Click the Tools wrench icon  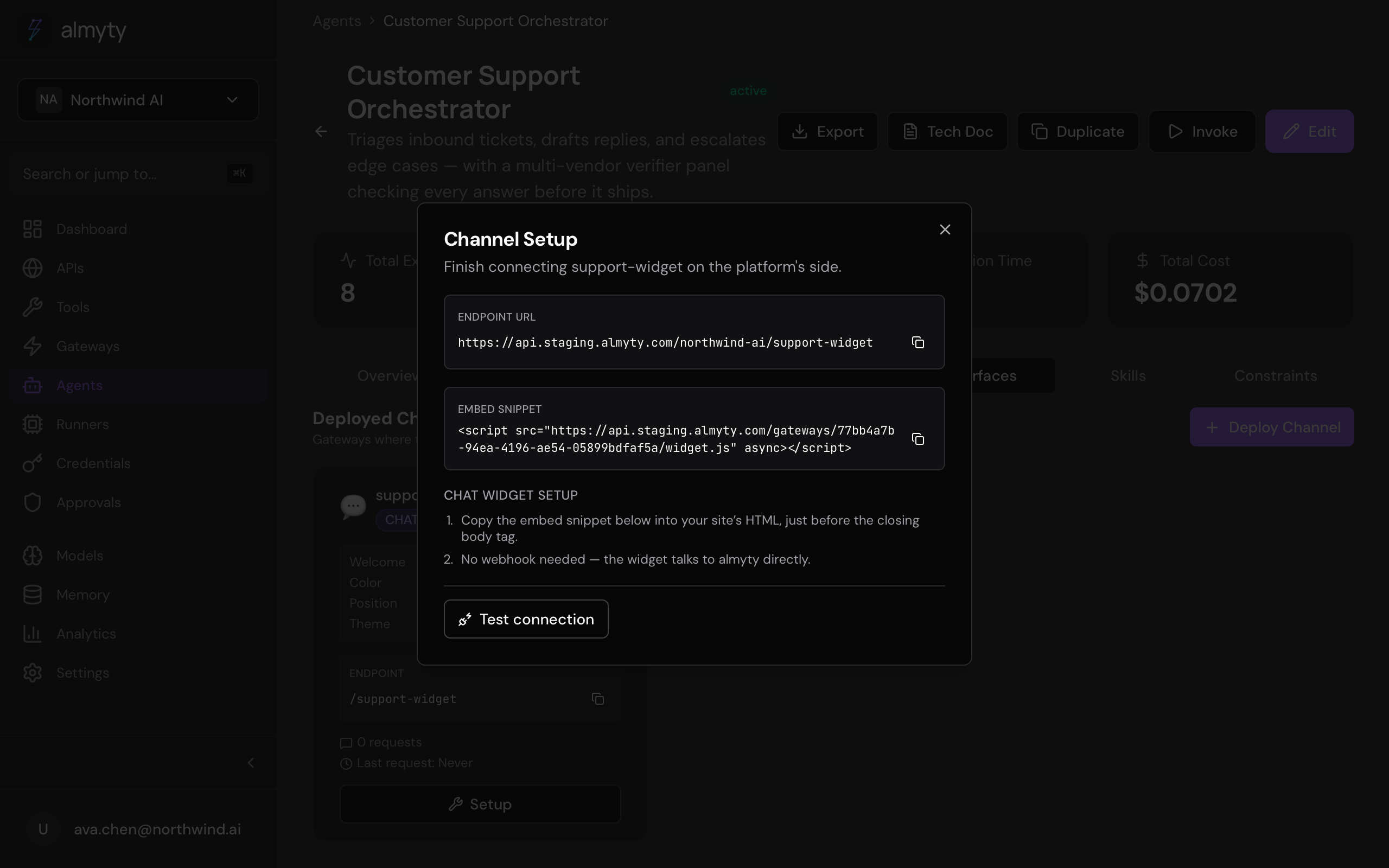coord(32,307)
